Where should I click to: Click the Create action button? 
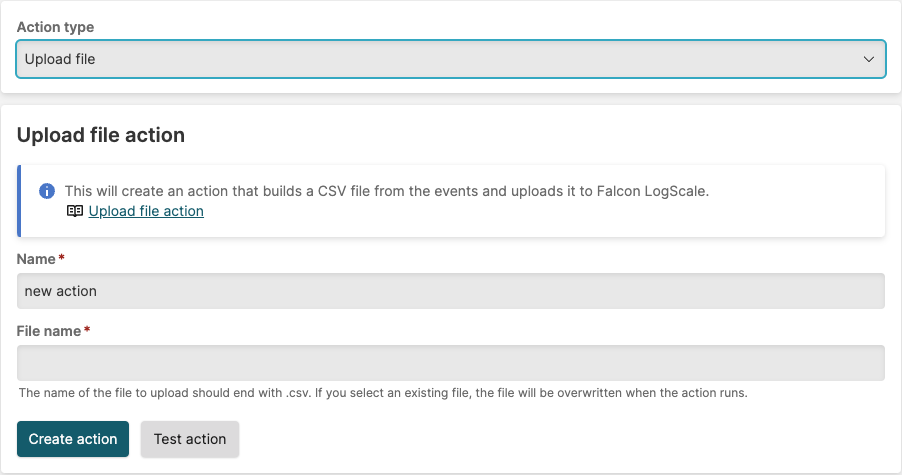(73, 439)
